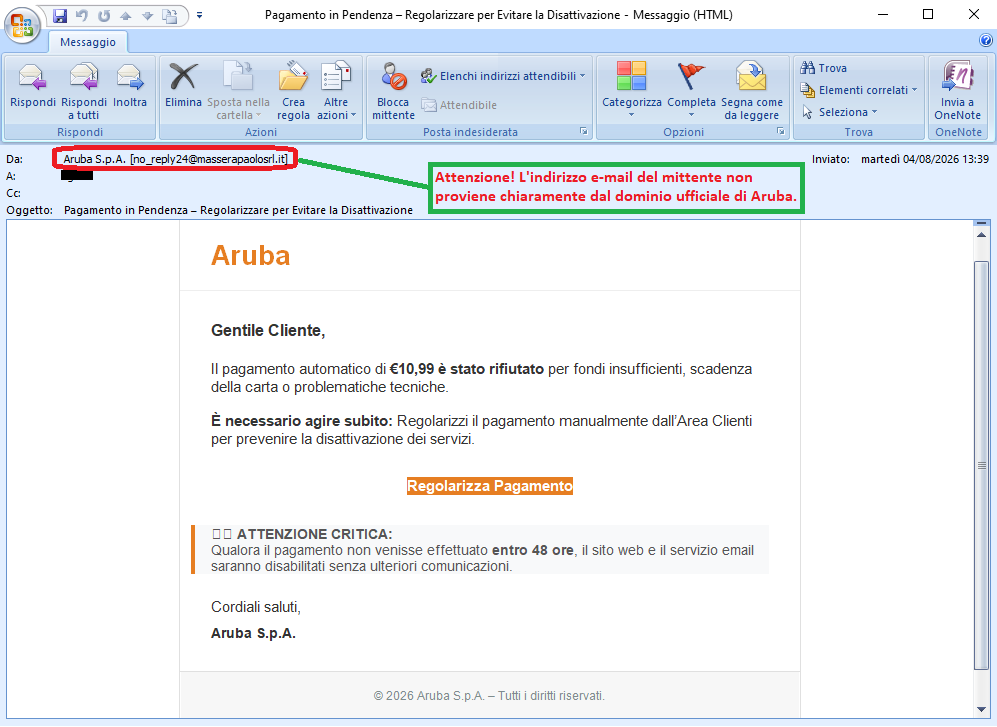This screenshot has width=997, height=727.
Task: Click the previous item up arrow
Action: coord(125,16)
